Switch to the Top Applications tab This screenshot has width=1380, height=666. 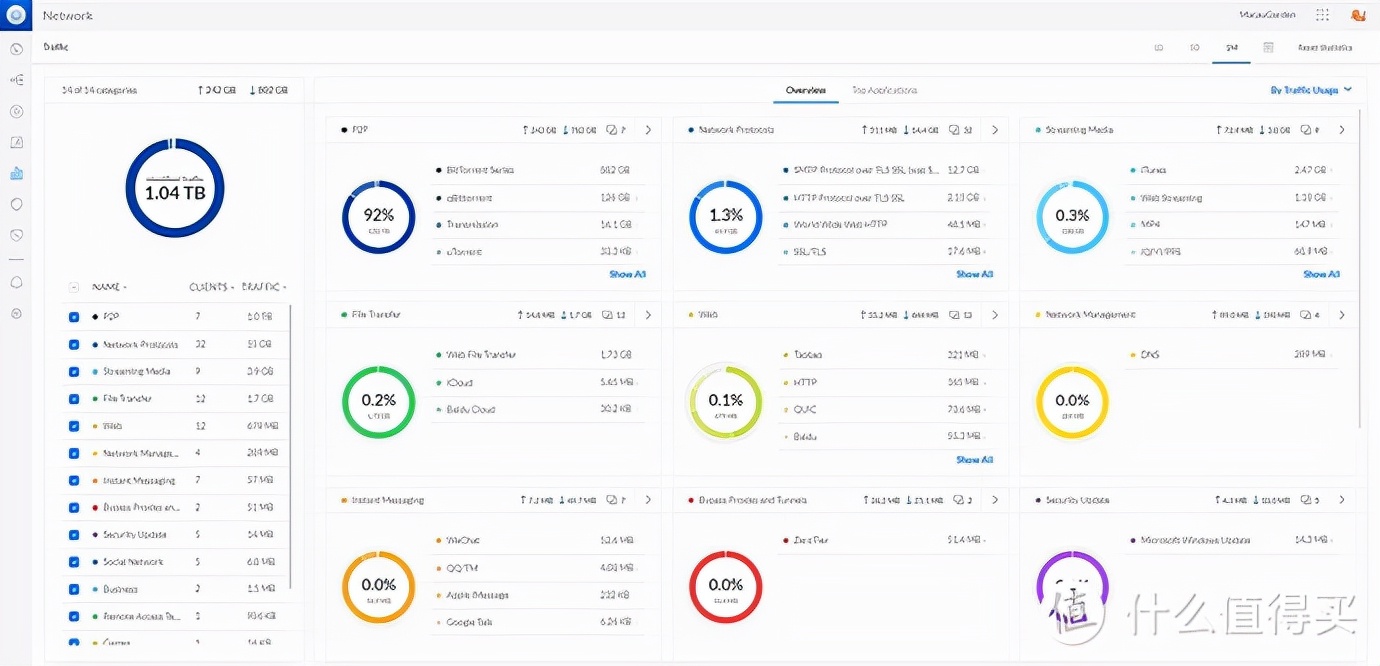coord(884,90)
